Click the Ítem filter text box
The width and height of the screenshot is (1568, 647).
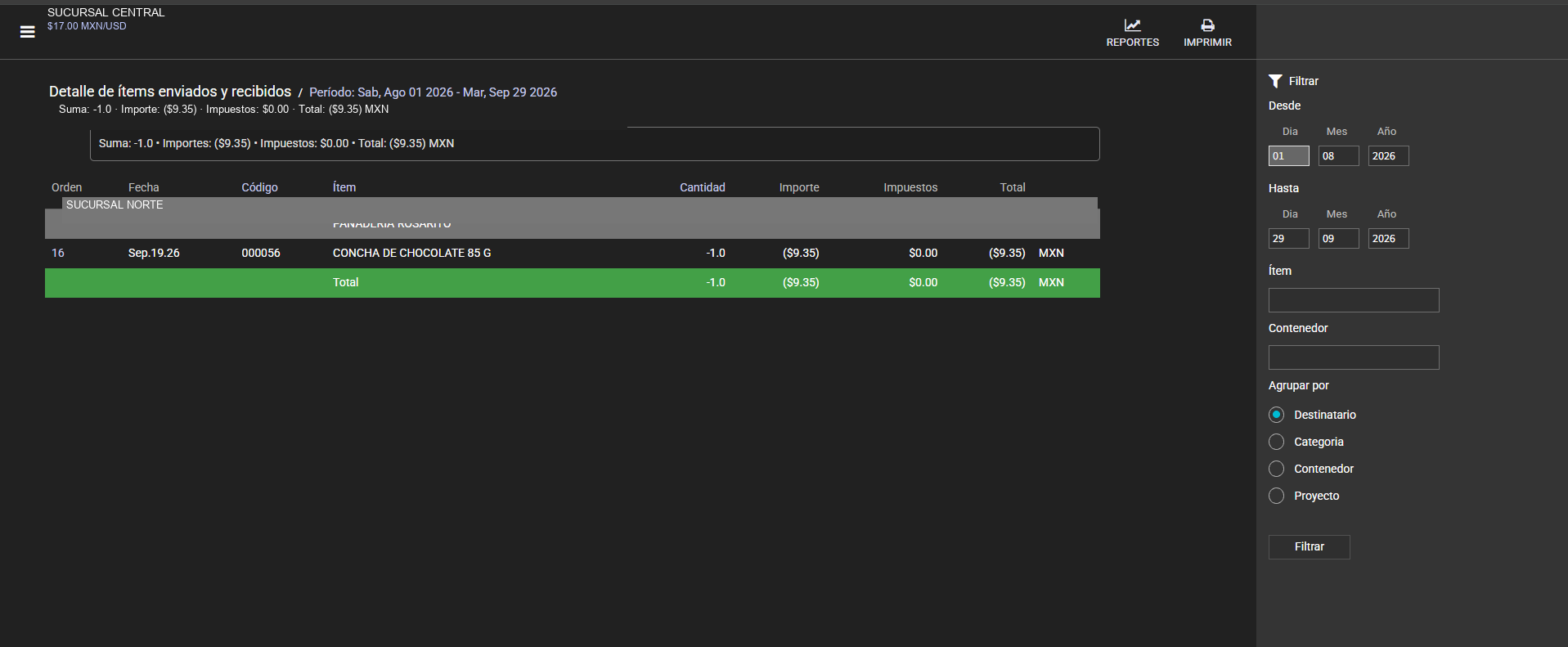tap(1354, 300)
